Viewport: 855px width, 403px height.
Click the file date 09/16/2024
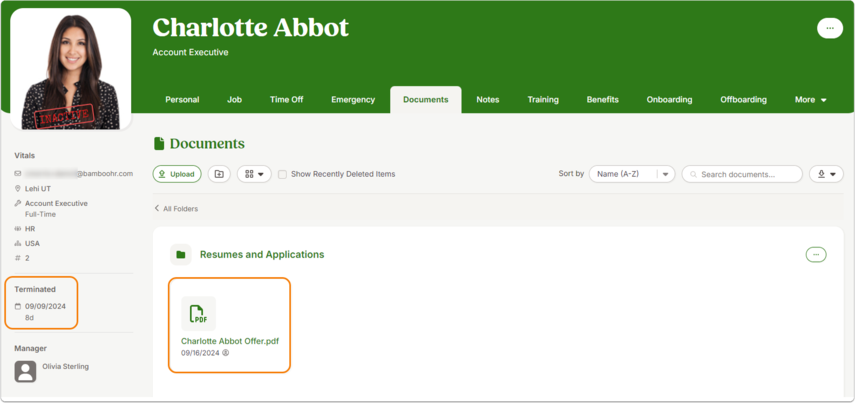click(x=200, y=353)
